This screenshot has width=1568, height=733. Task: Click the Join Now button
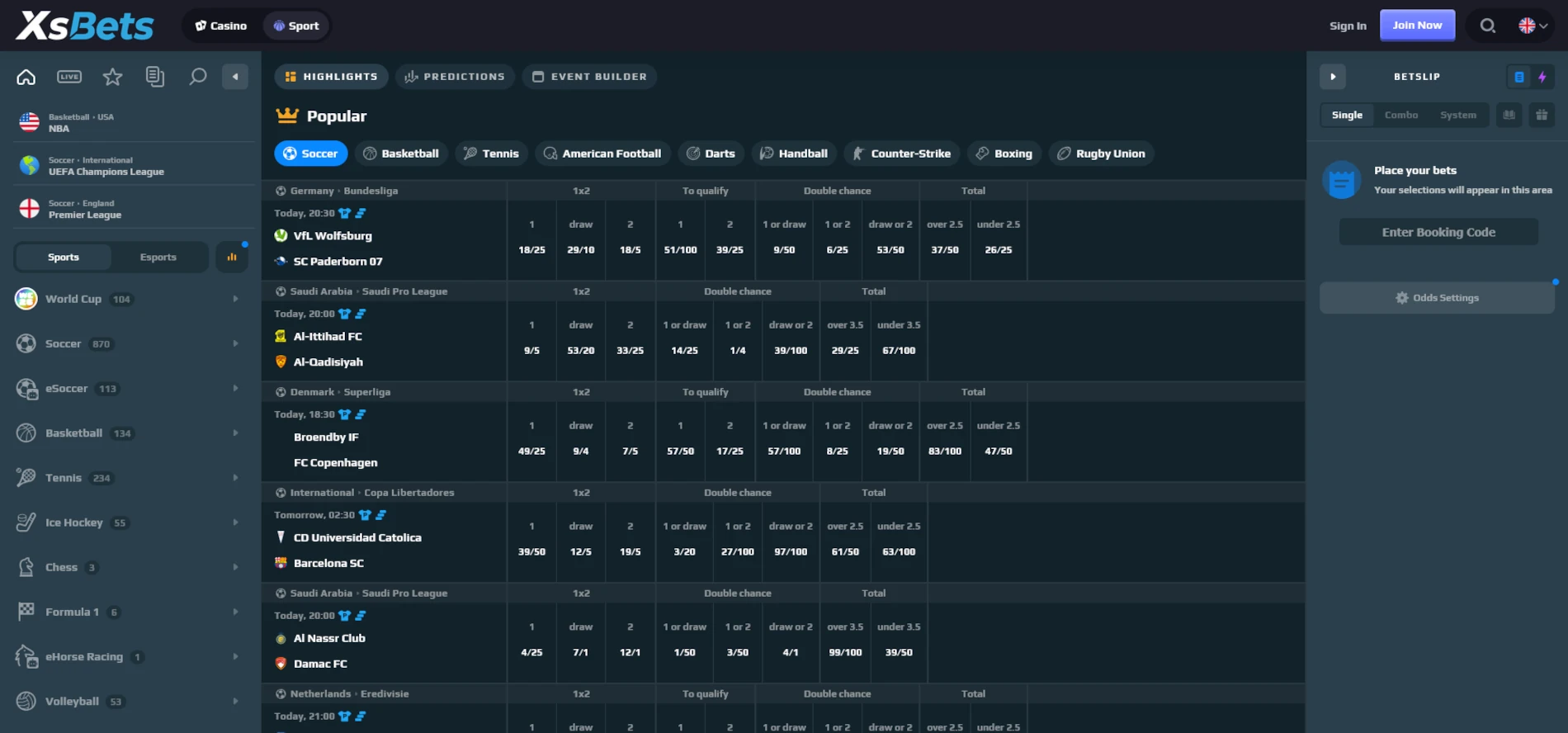tap(1417, 26)
